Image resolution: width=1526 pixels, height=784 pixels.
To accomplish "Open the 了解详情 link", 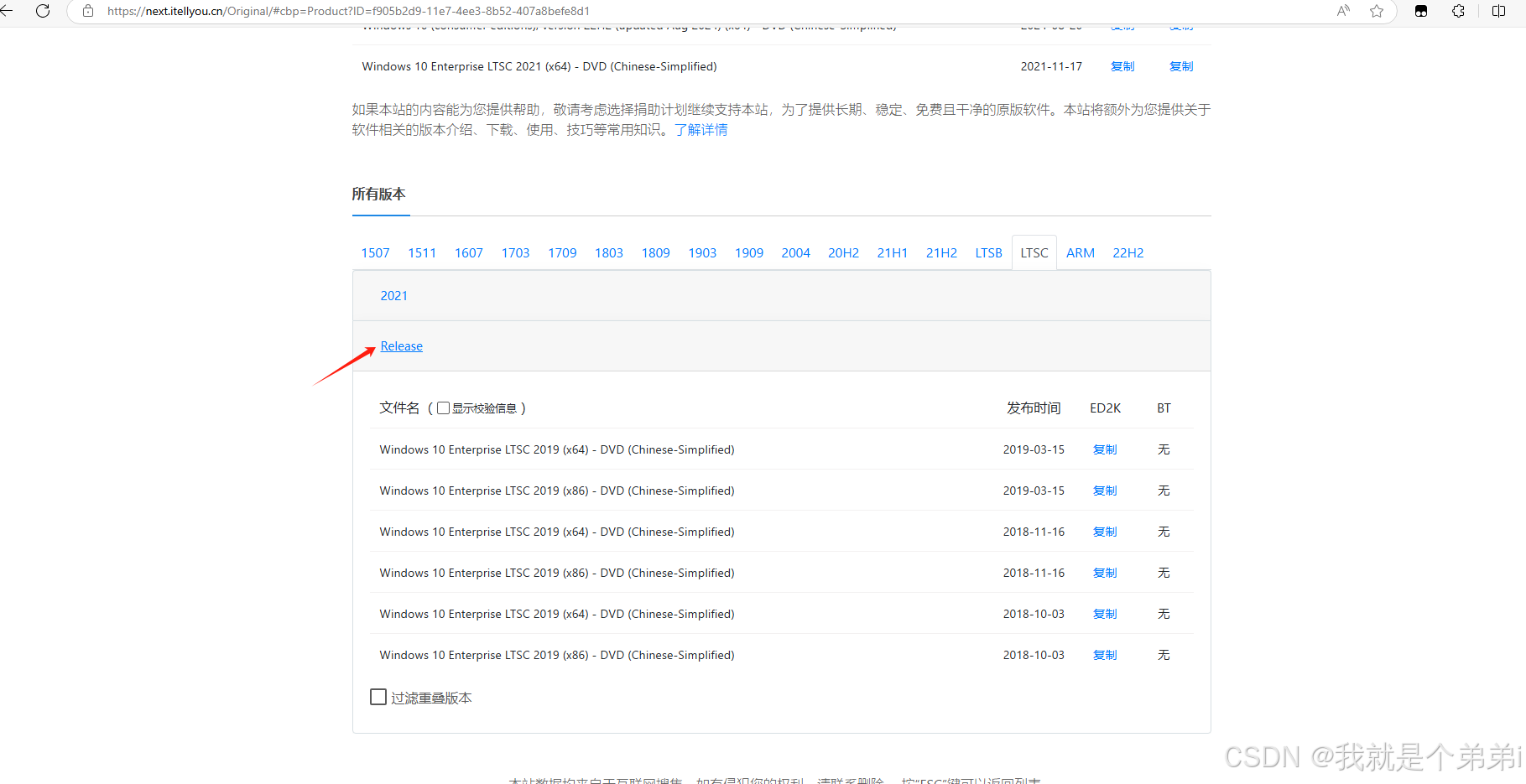I will [701, 130].
